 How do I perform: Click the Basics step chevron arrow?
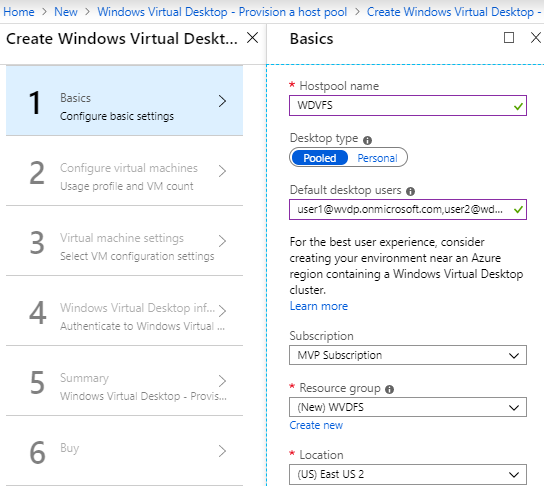(222, 101)
